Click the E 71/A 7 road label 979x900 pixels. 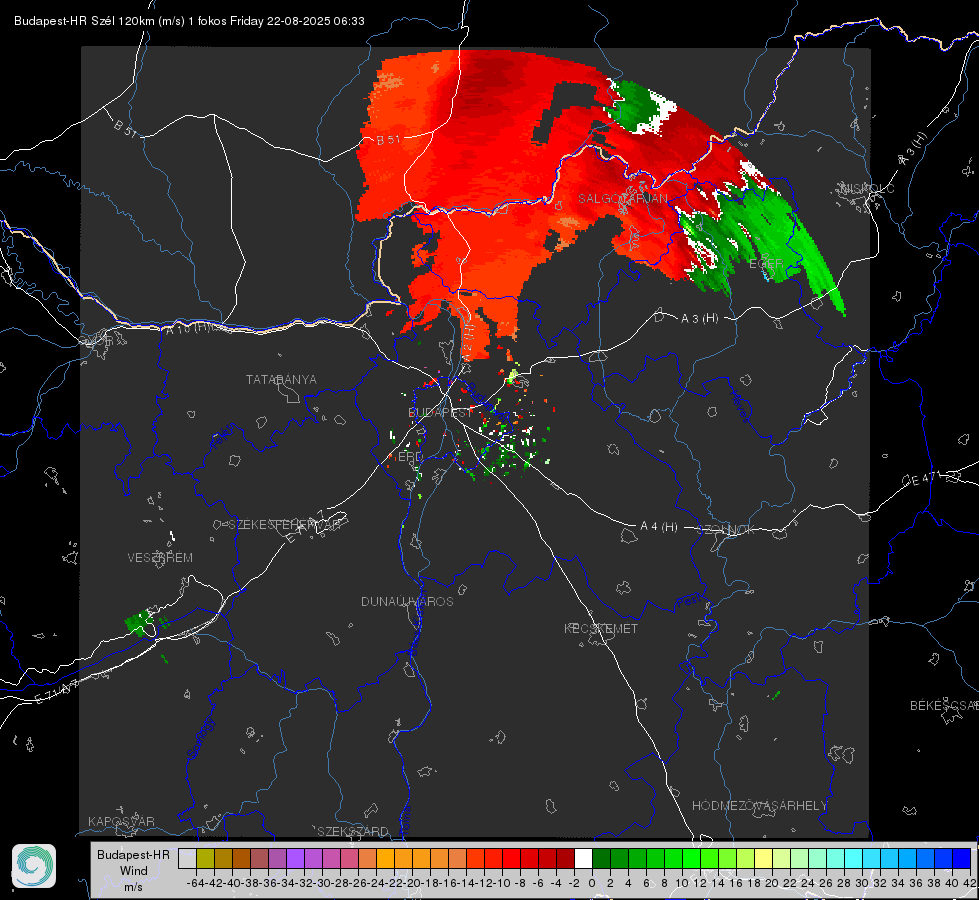click(x=57, y=691)
